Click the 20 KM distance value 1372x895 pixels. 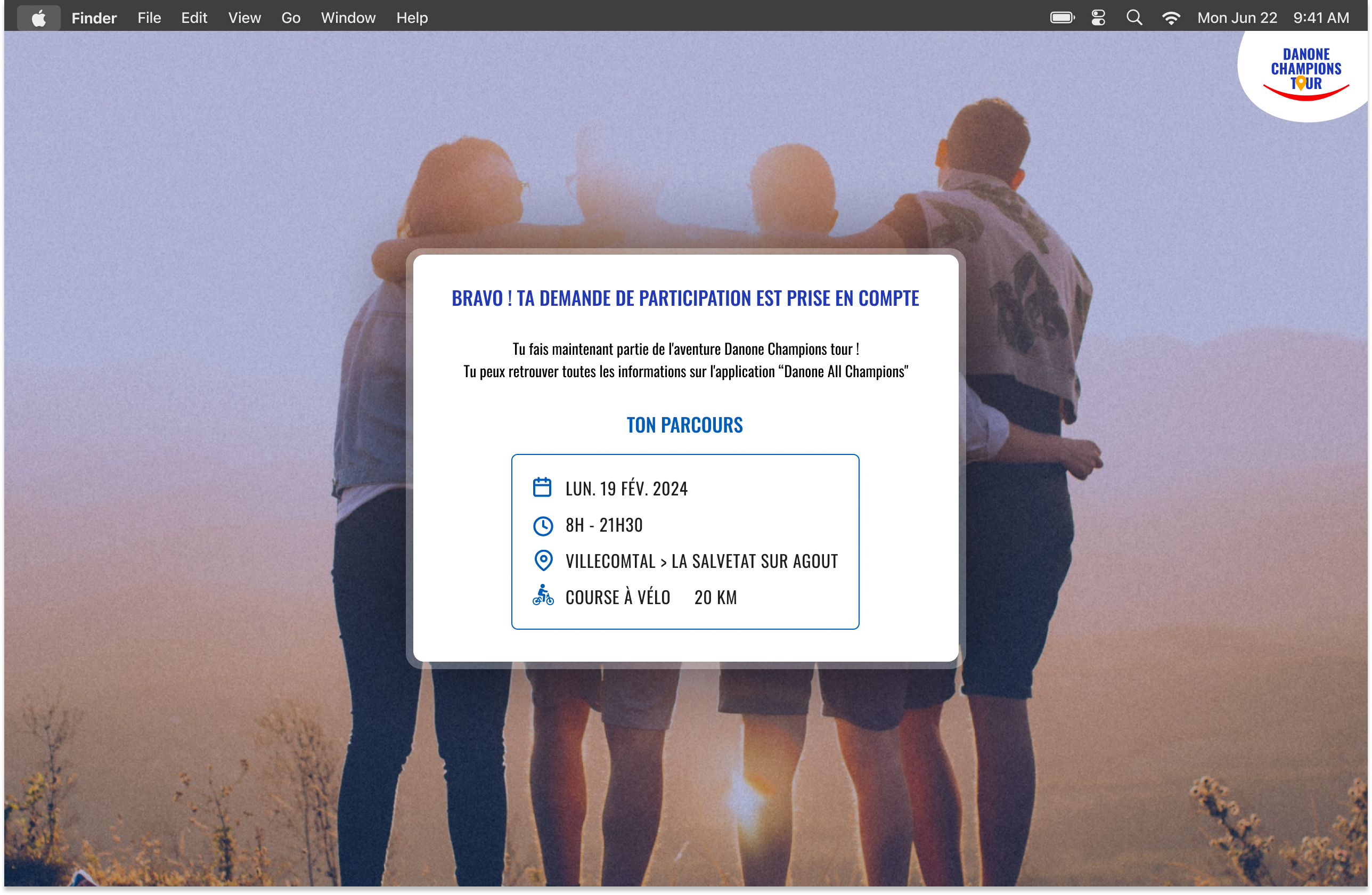715,597
